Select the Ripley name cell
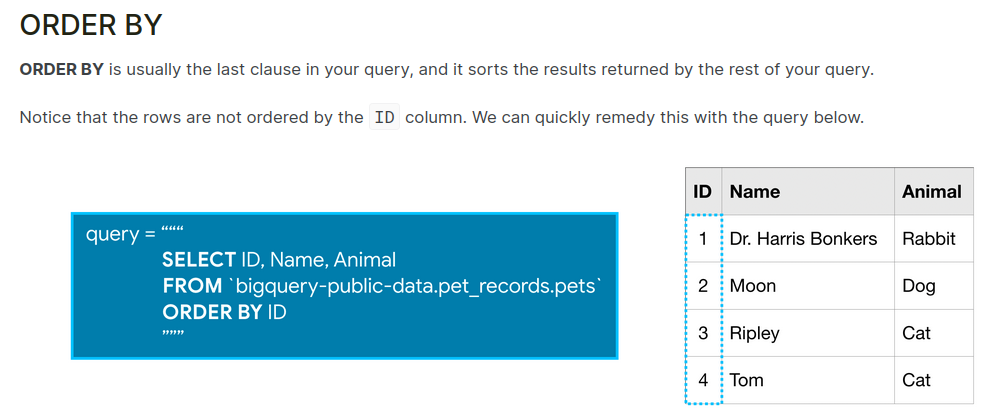Screen dimensions: 992x420 point(755,333)
